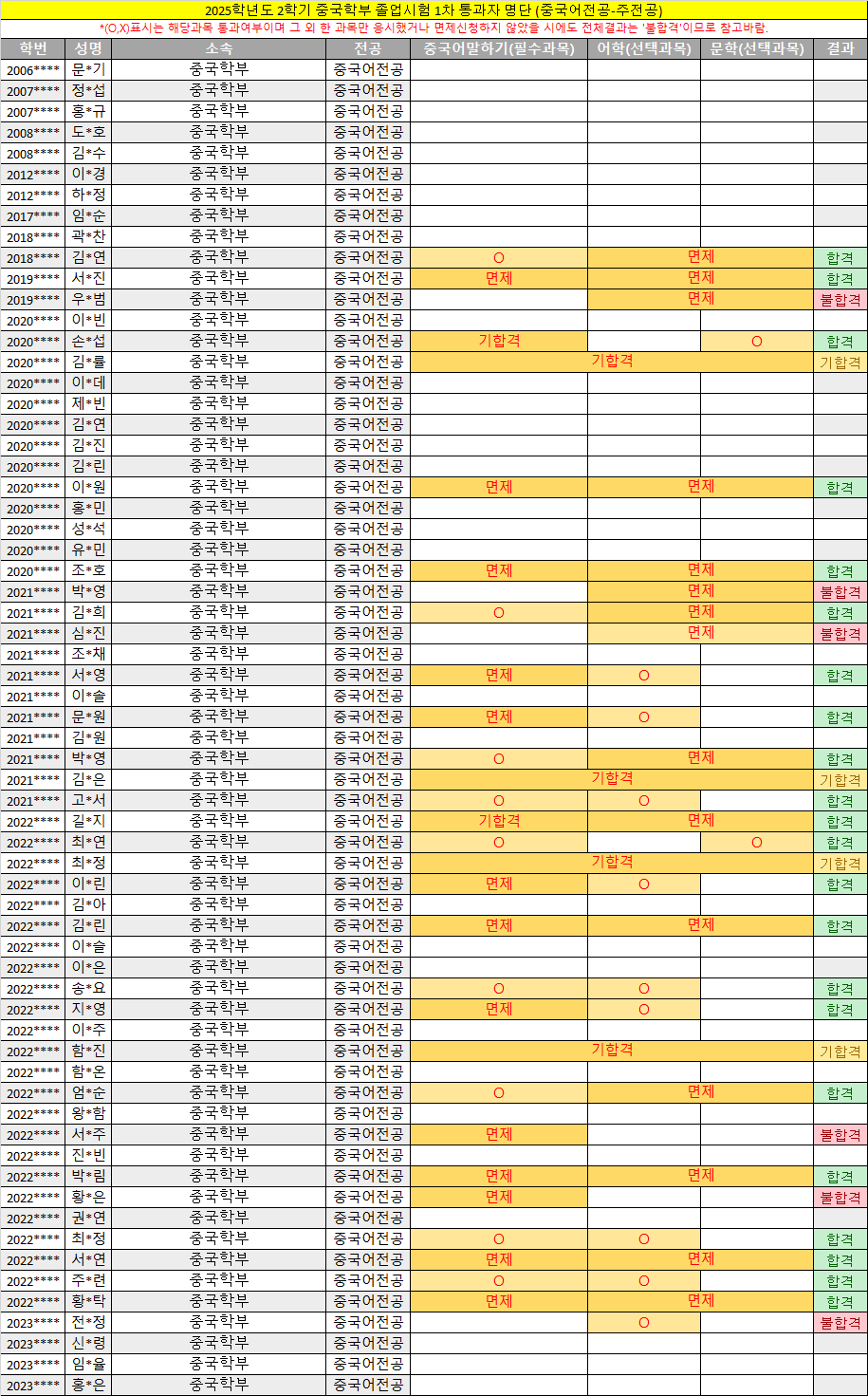Click the 결과 column header

click(840, 48)
